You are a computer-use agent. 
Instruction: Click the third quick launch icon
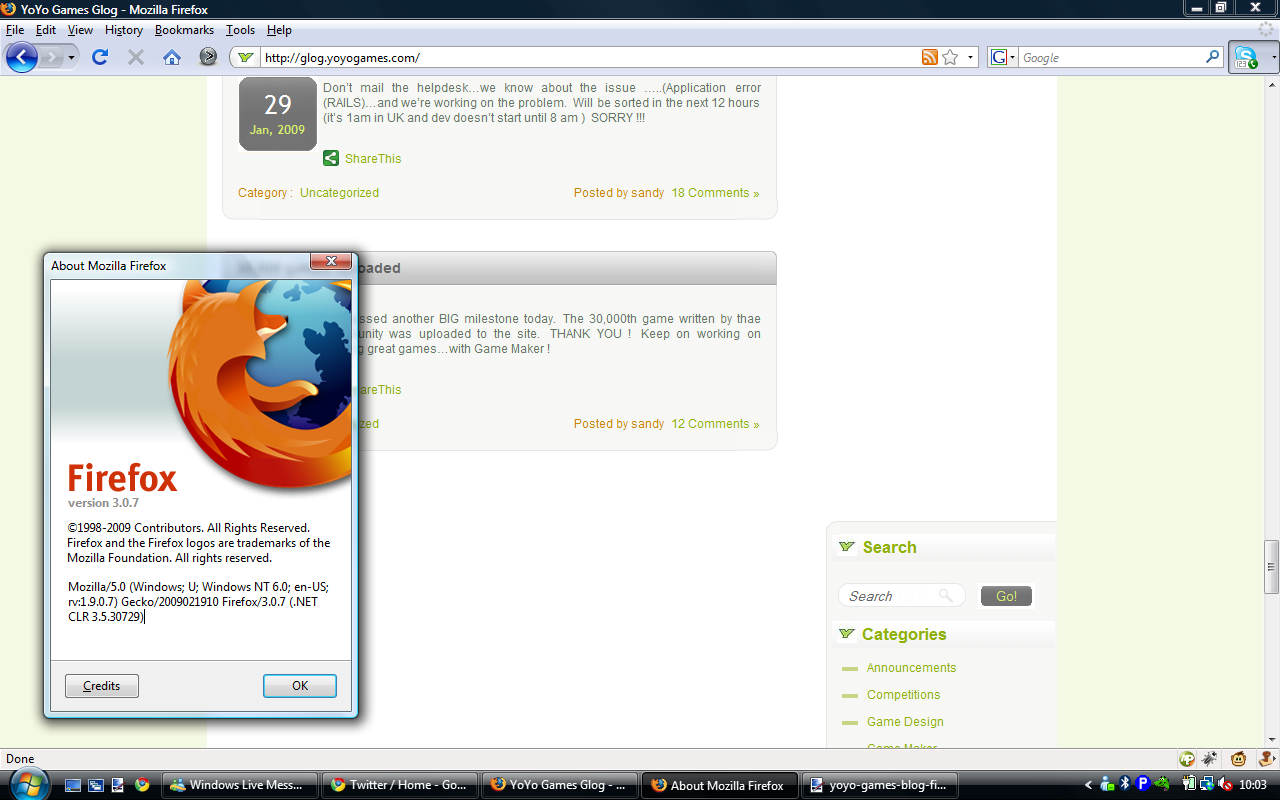tap(118, 785)
